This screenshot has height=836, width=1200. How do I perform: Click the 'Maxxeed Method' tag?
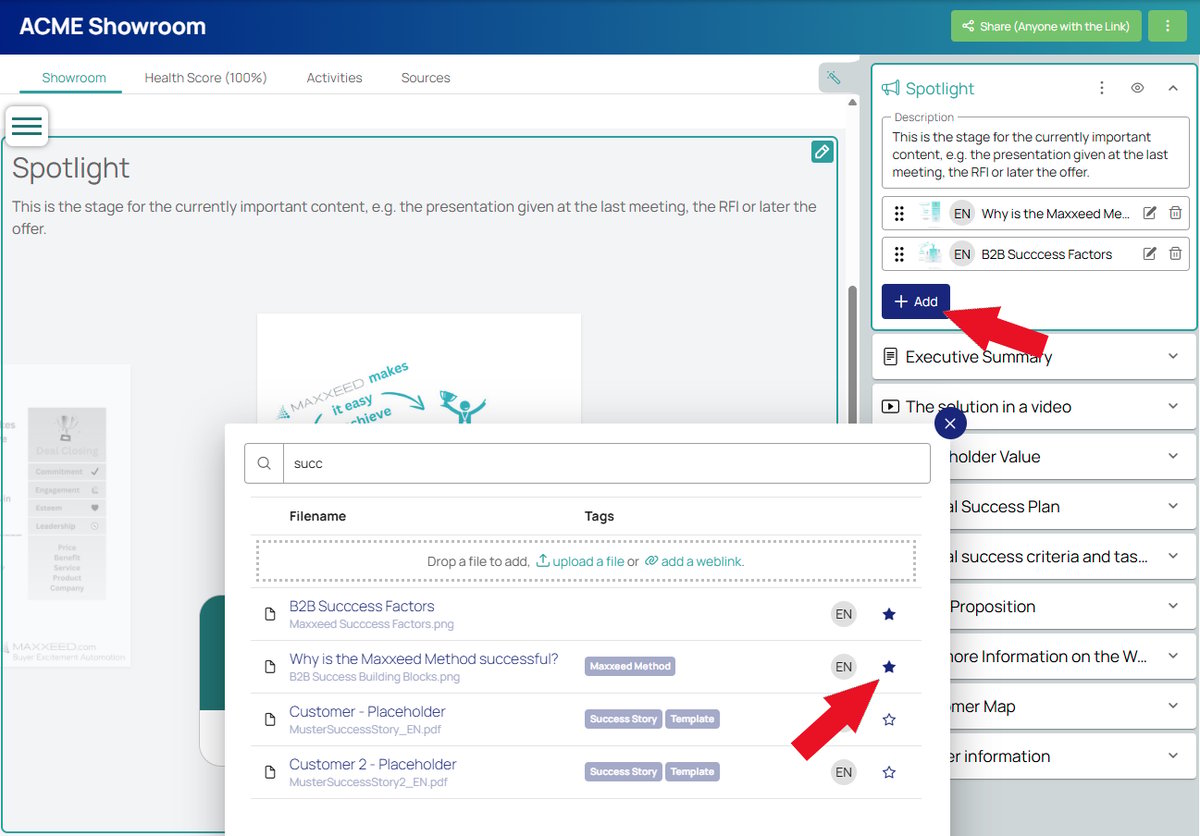(x=630, y=666)
